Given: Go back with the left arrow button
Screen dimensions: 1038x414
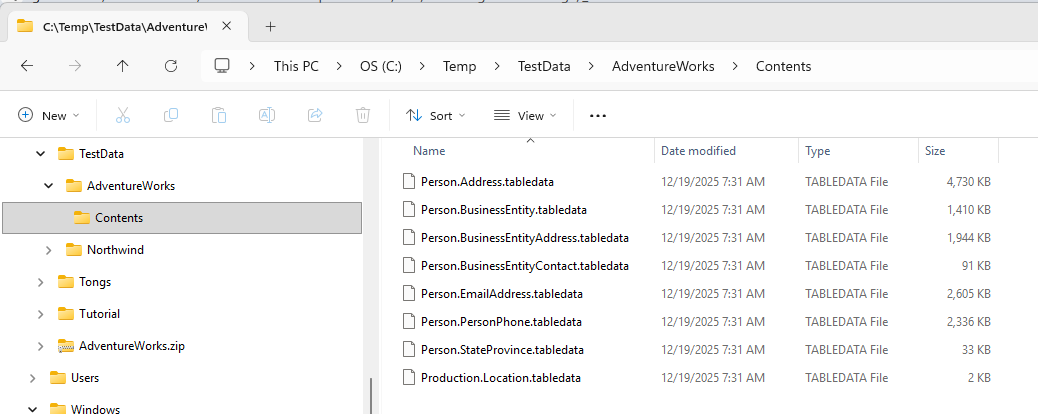Looking at the screenshot, I should (26, 66).
